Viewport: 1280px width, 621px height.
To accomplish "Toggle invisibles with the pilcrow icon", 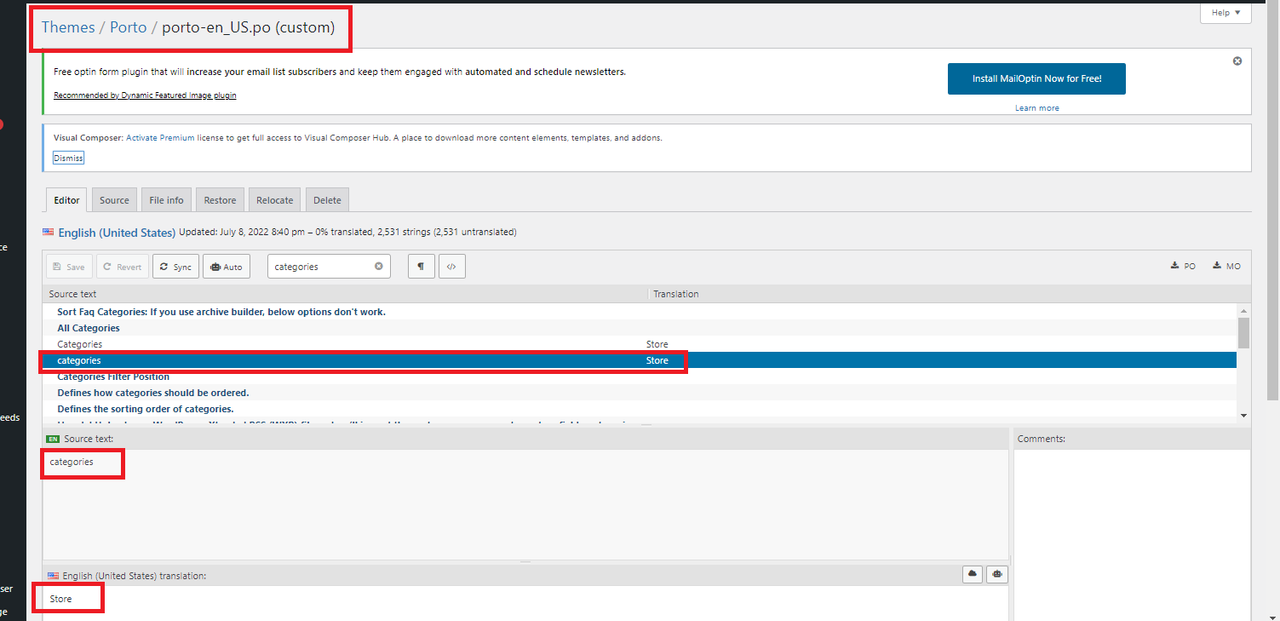I will 421,267.
